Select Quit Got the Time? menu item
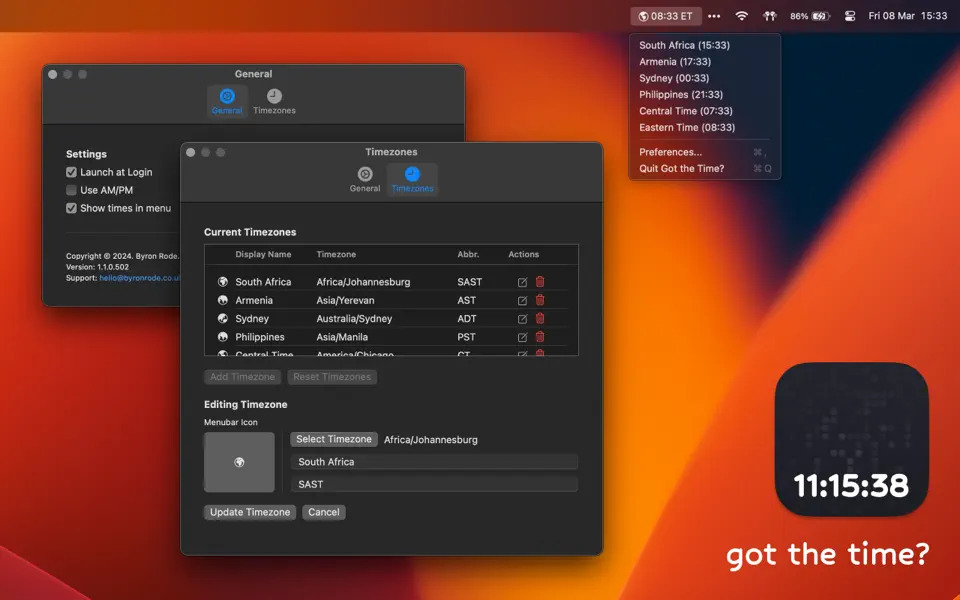 (x=705, y=169)
